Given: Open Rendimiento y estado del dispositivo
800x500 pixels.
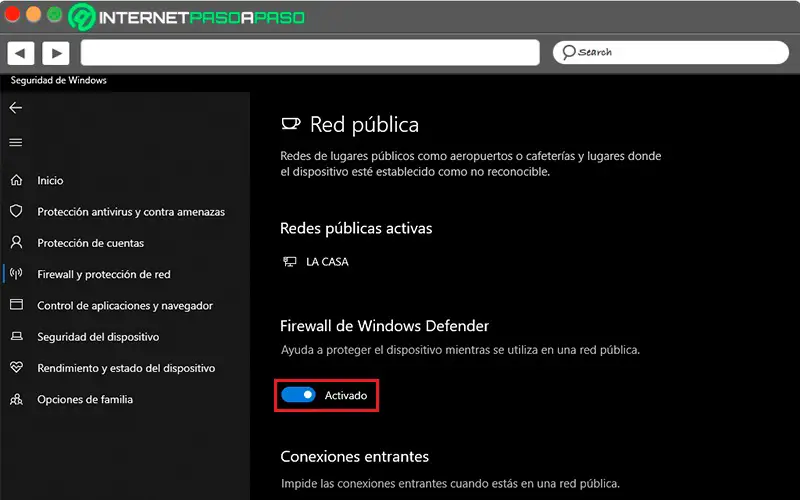Looking at the screenshot, I should pyautogui.click(x=126, y=368).
